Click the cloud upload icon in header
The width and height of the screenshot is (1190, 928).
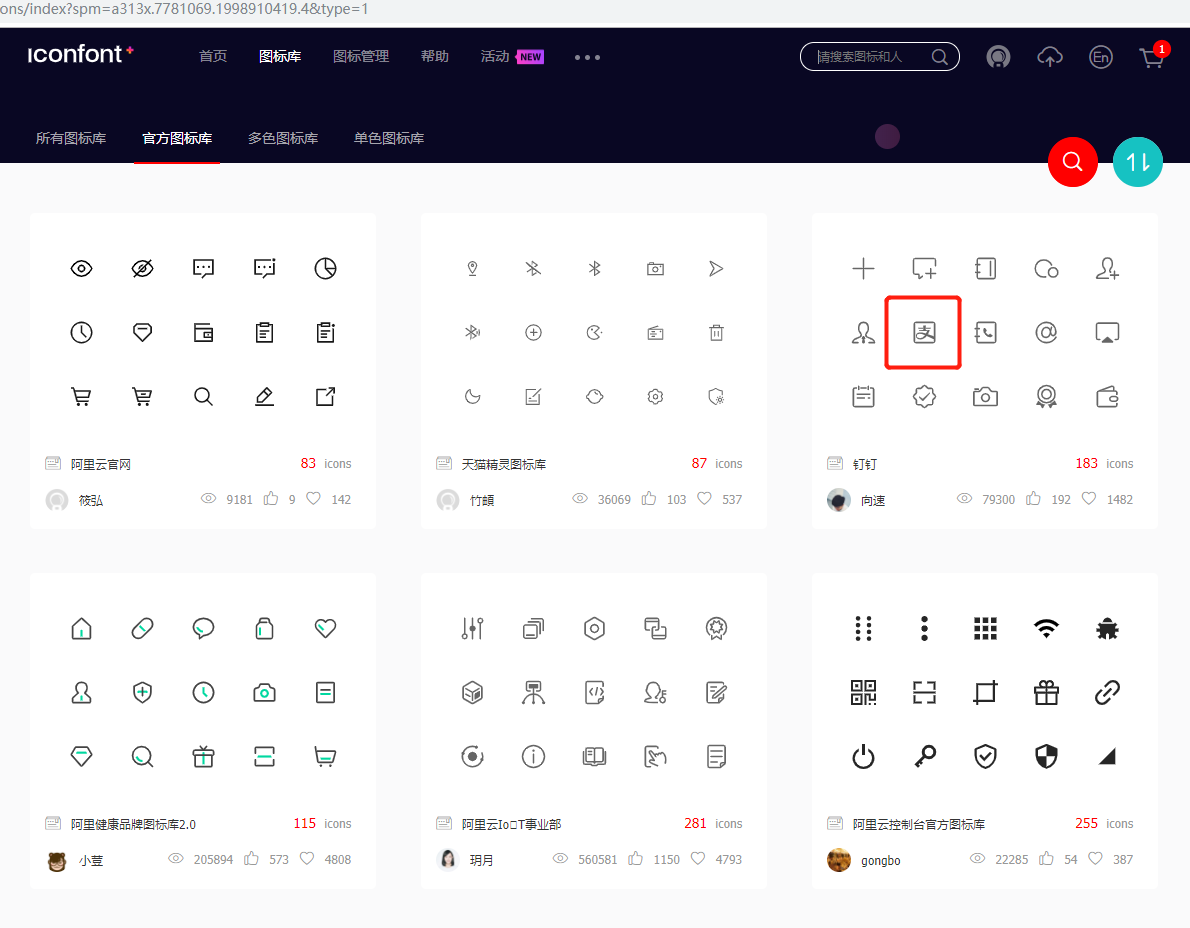1049,57
